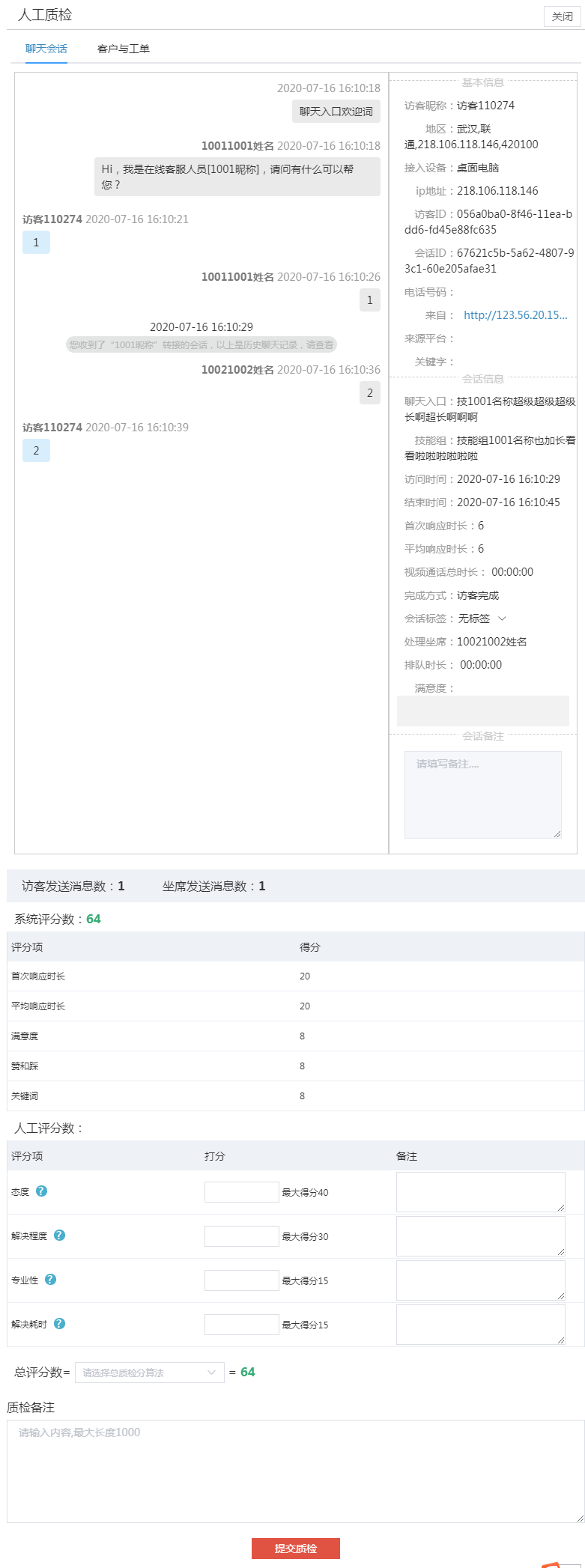
Task: Click the 提交质检 button
Action: pyautogui.click(x=296, y=1549)
